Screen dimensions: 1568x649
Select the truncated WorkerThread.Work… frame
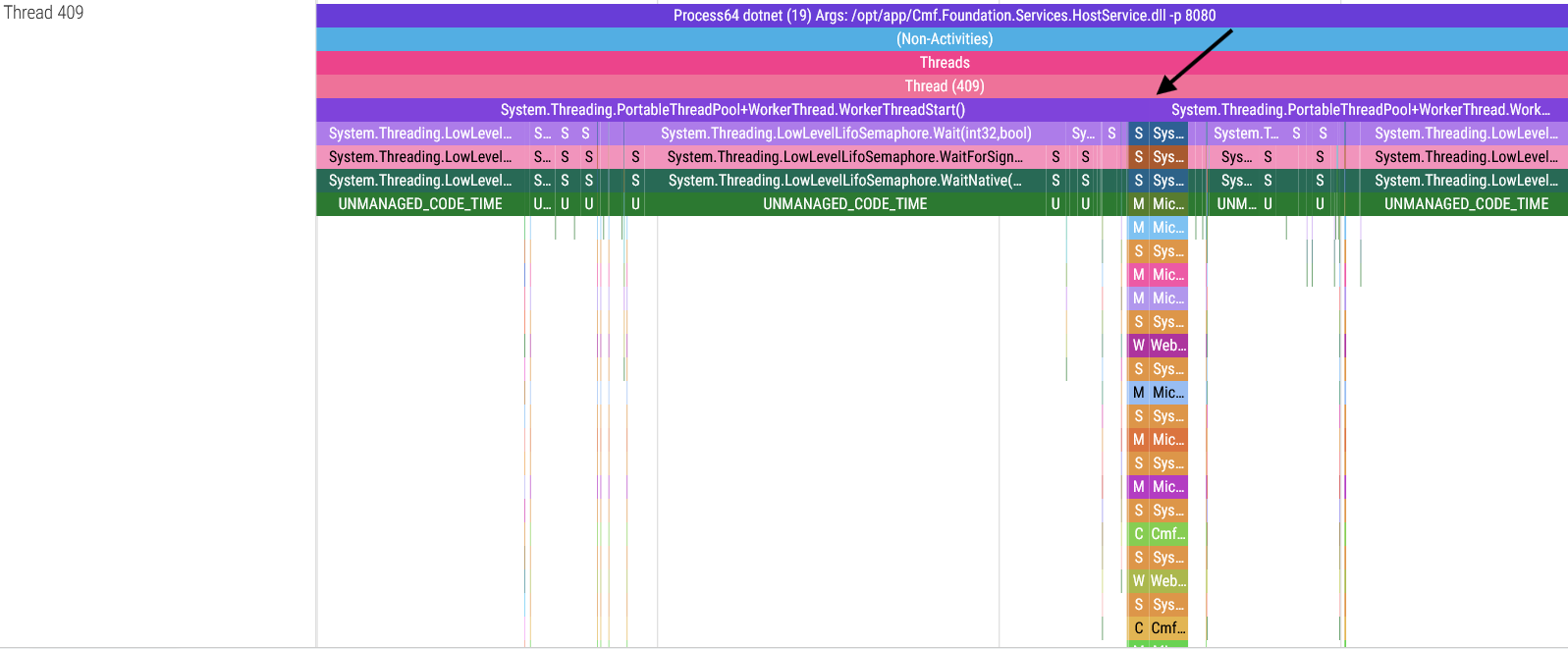1360,110
